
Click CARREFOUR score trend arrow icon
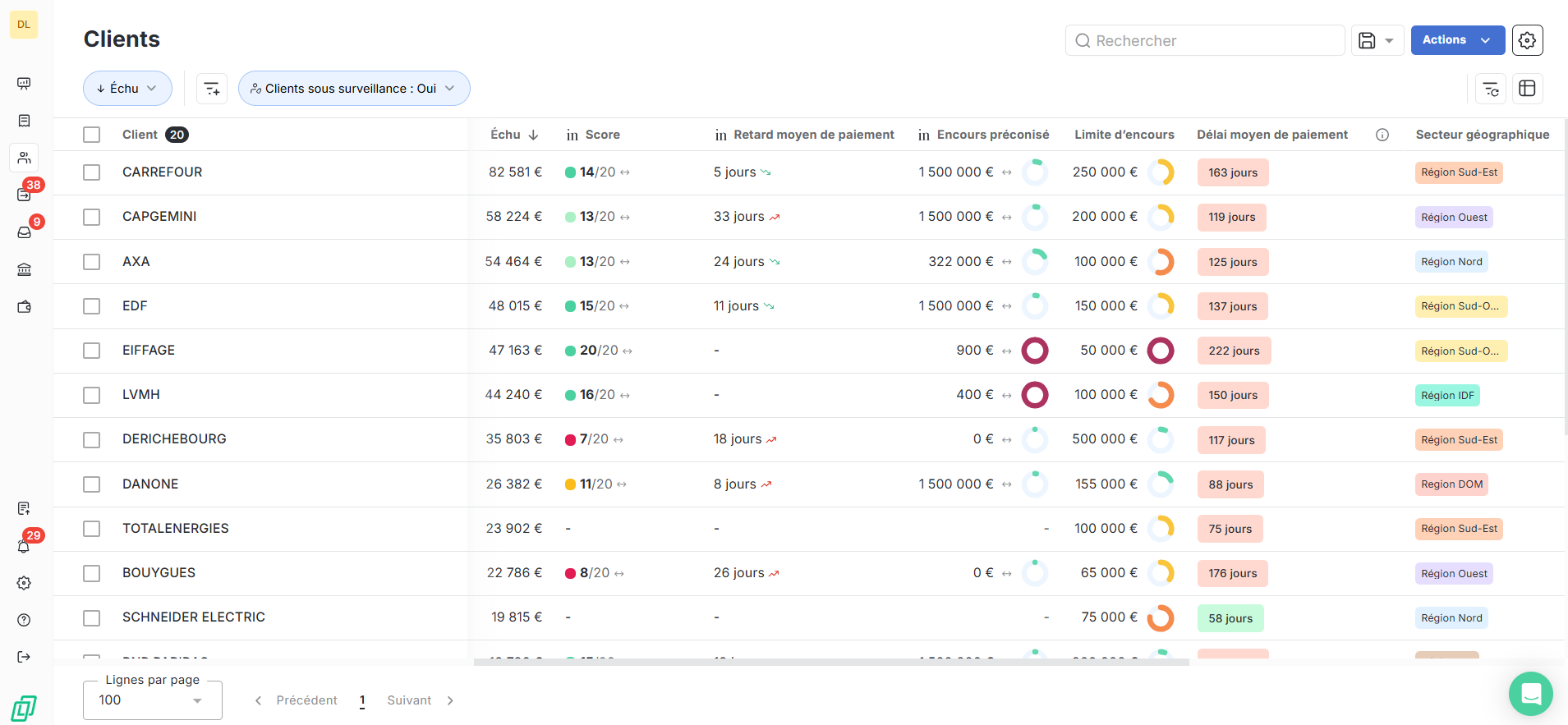(x=625, y=172)
